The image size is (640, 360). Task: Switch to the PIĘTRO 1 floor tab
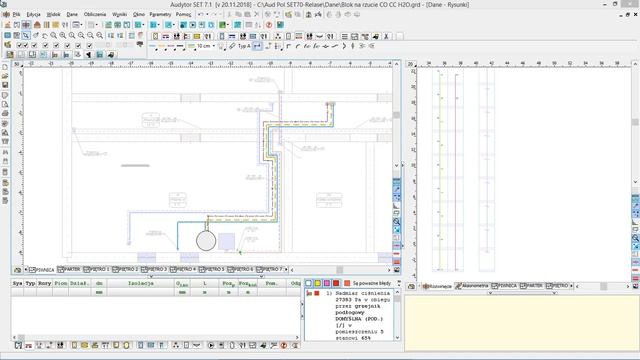pyautogui.click(x=97, y=269)
